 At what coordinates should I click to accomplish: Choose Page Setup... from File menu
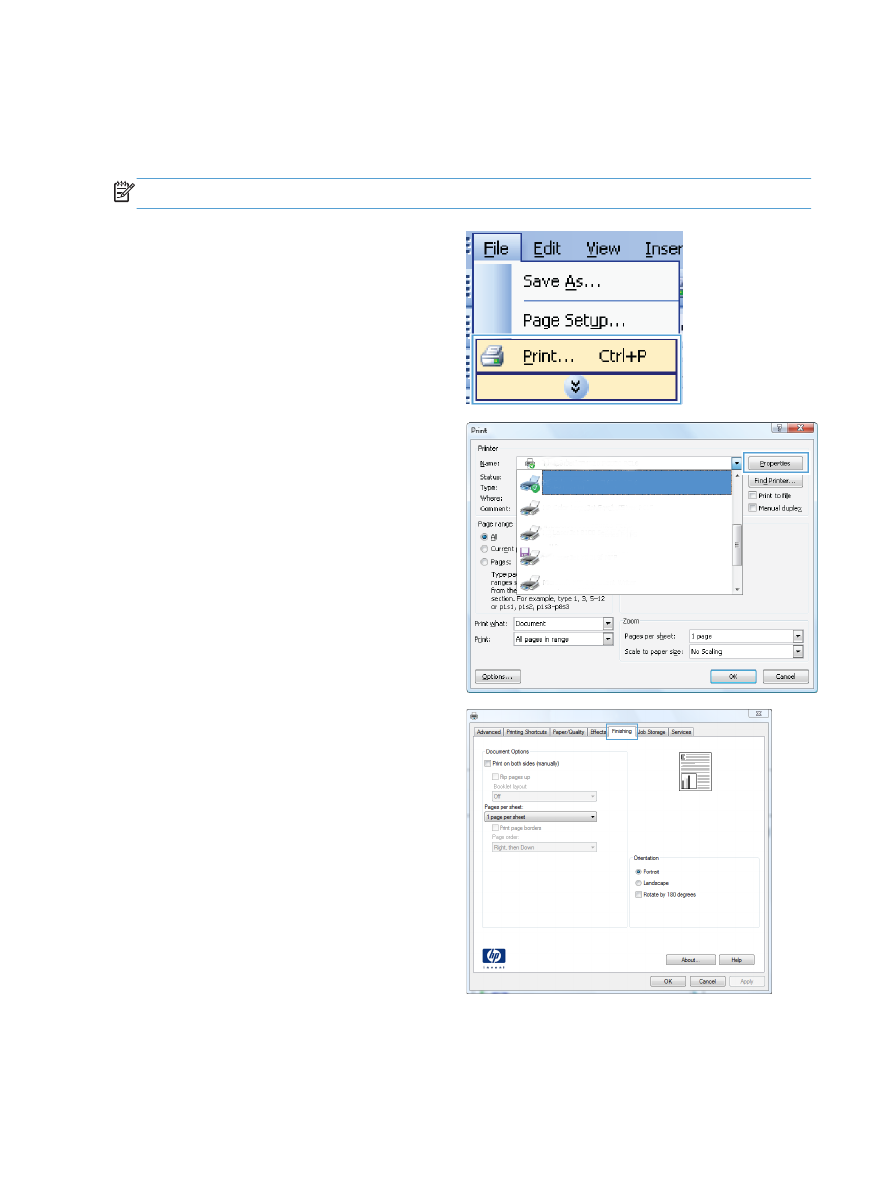574,320
